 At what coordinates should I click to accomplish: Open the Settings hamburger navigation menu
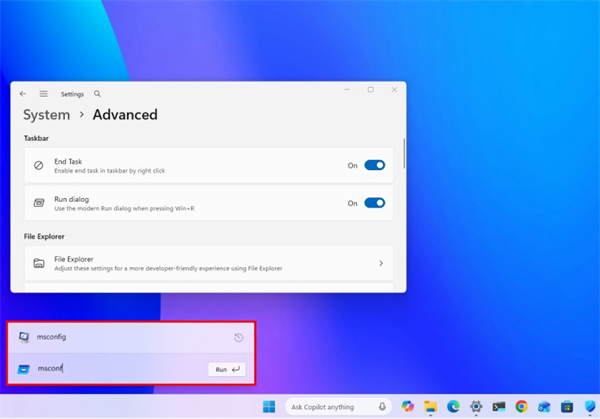(x=44, y=94)
